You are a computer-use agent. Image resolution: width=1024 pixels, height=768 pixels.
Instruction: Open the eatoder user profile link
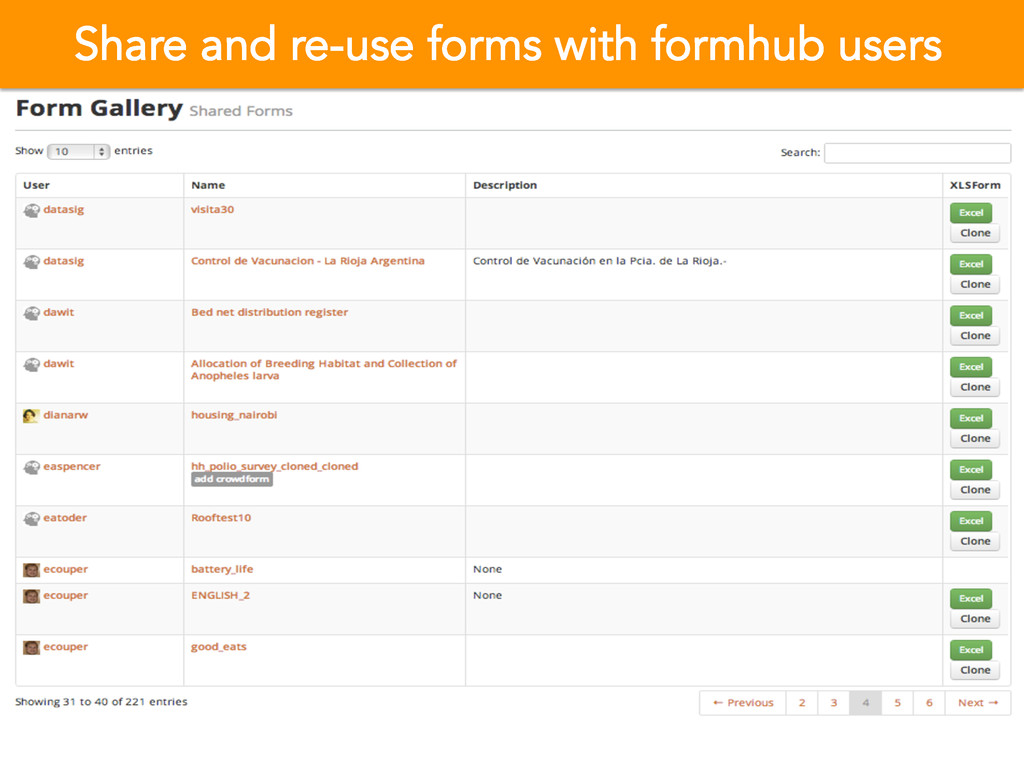tap(65, 518)
